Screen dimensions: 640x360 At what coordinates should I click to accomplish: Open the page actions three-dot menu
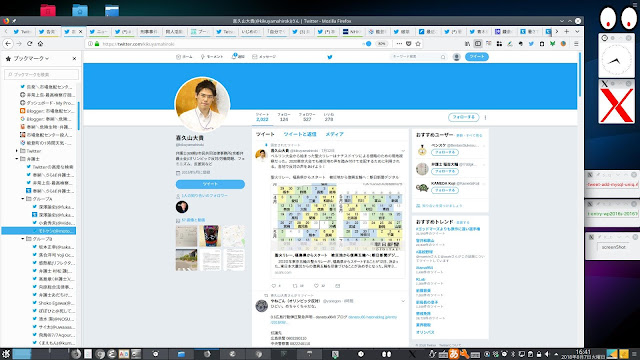click(399, 44)
